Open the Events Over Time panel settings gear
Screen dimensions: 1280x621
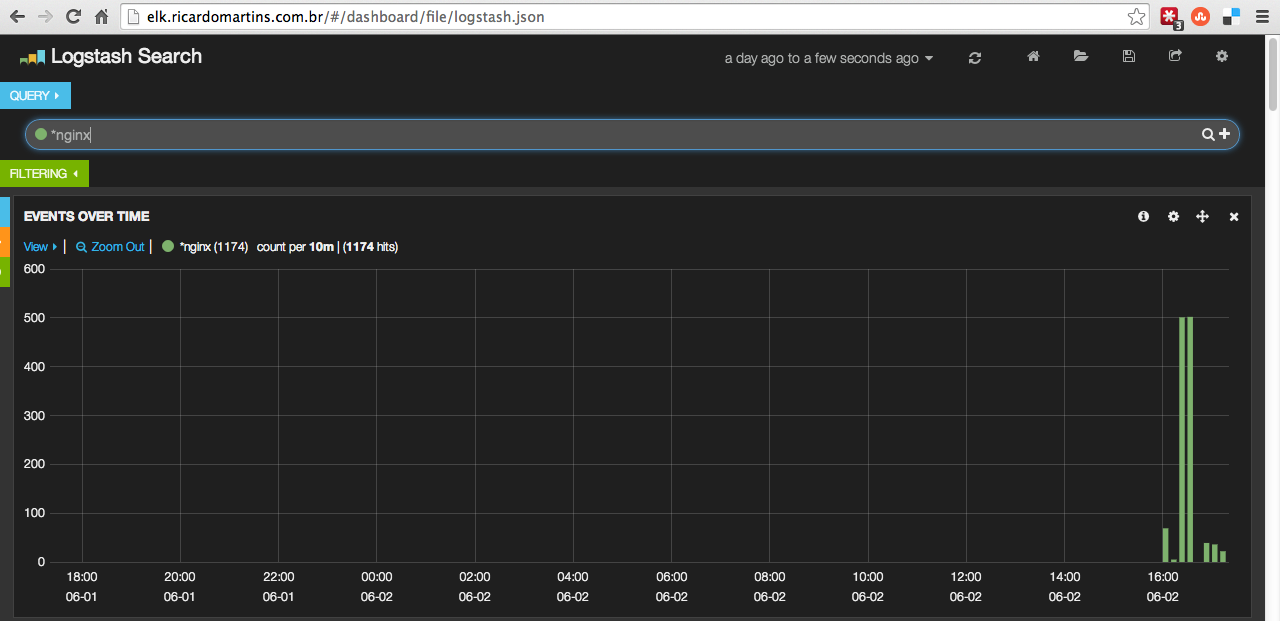point(1173,216)
